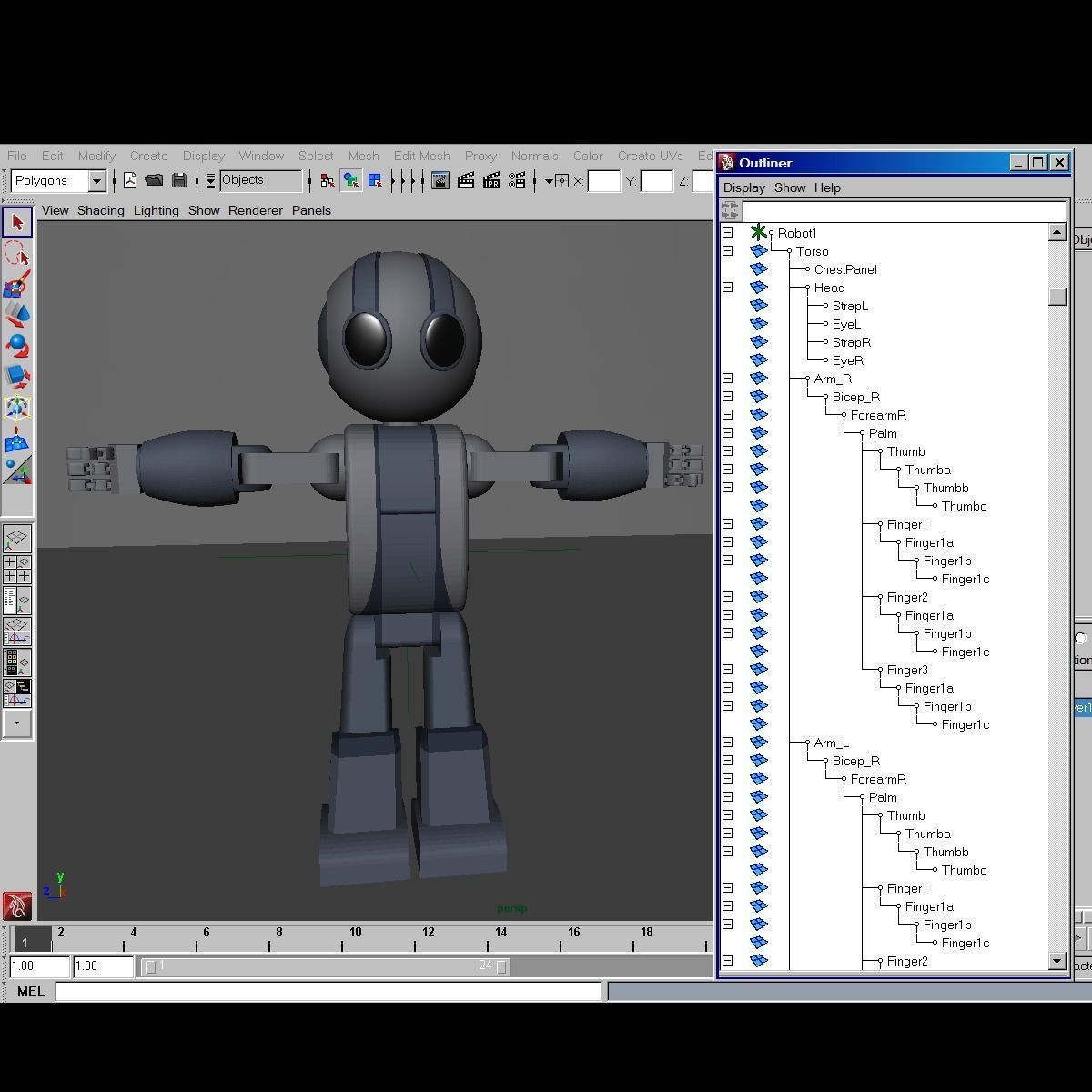Open the Render View window icon

point(440,180)
